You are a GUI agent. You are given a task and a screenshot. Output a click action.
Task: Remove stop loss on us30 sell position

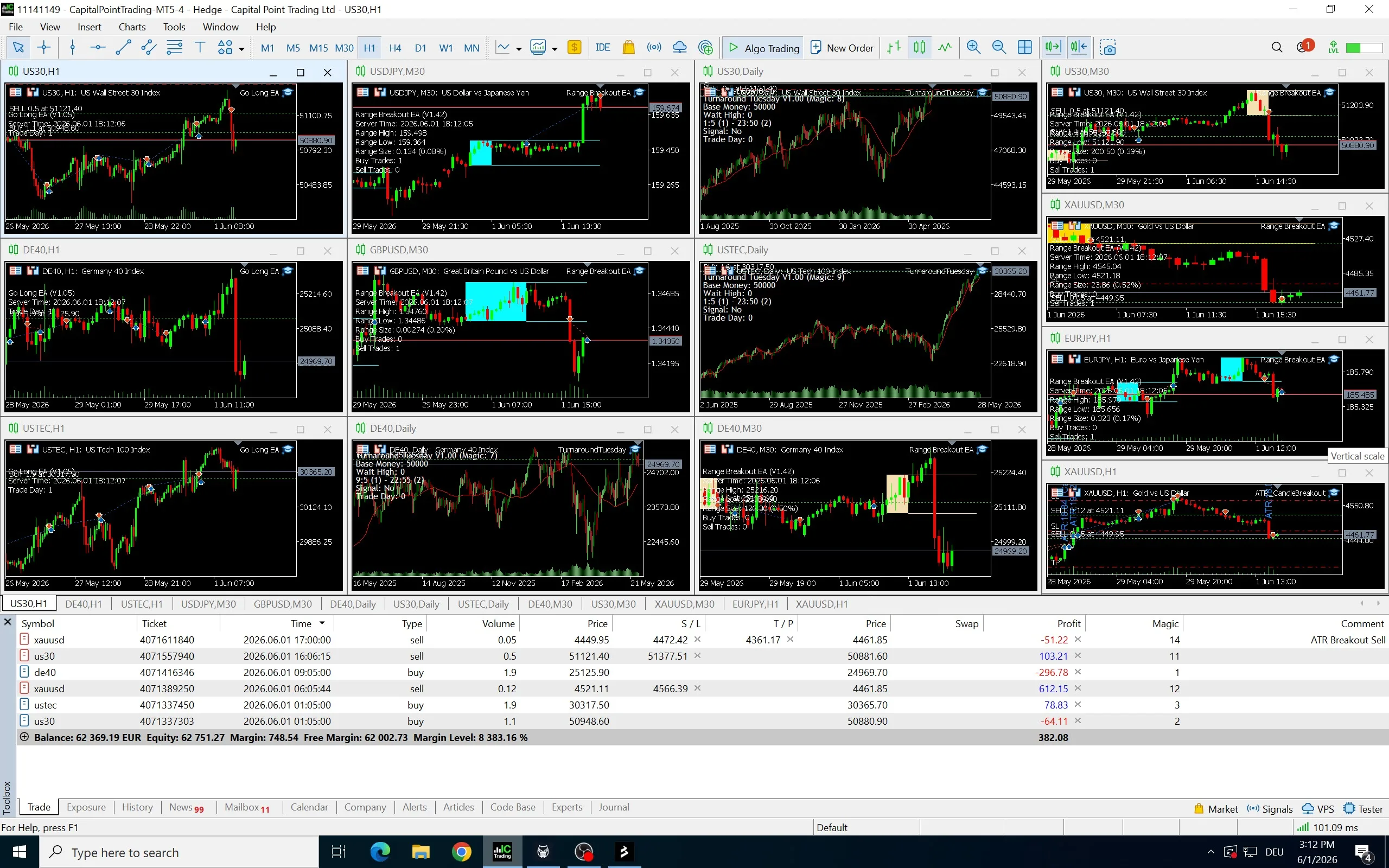(697, 655)
